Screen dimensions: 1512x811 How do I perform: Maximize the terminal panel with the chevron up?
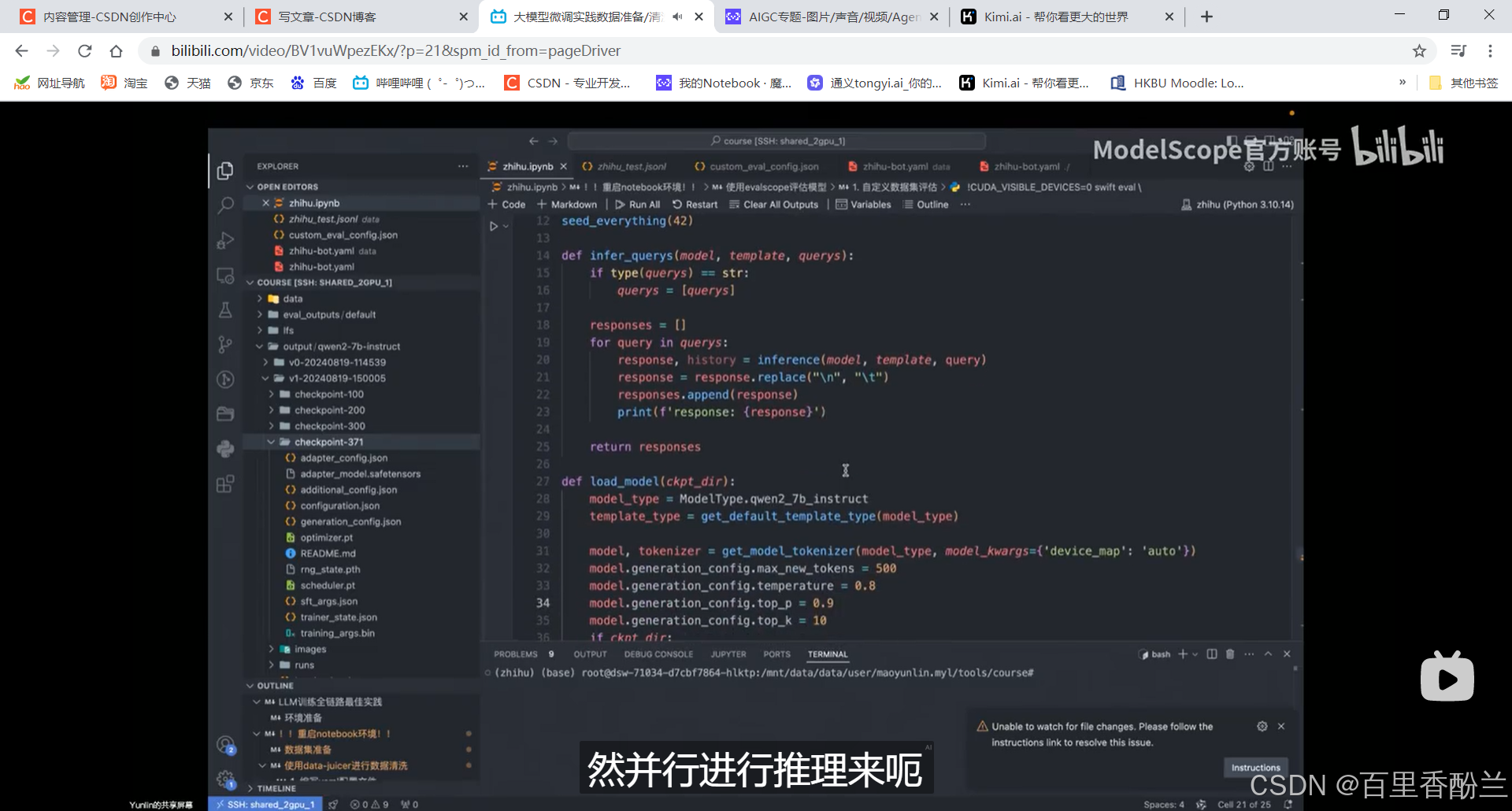pyautogui.click(x=1268, y=654)
